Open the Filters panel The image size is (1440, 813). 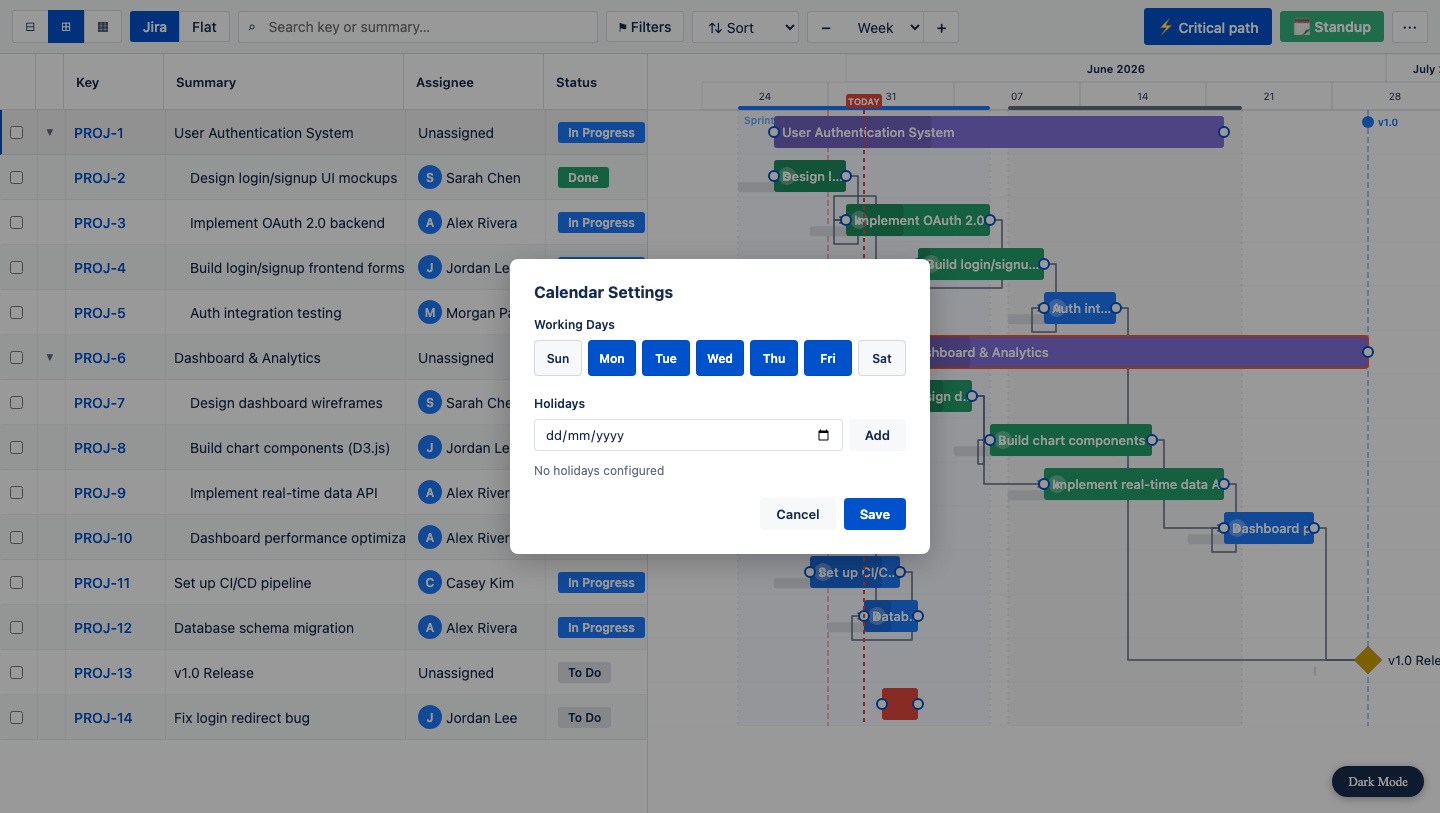(645, 27)
